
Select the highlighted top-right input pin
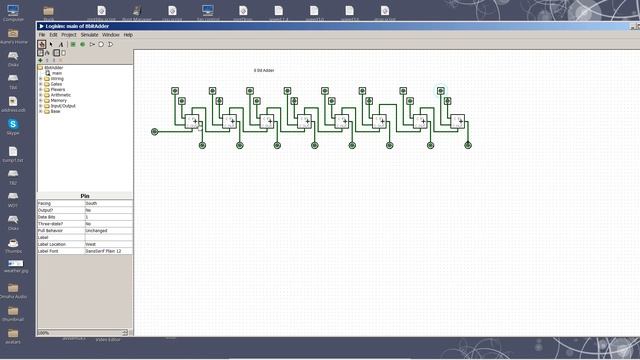click(x=441, y=91)
